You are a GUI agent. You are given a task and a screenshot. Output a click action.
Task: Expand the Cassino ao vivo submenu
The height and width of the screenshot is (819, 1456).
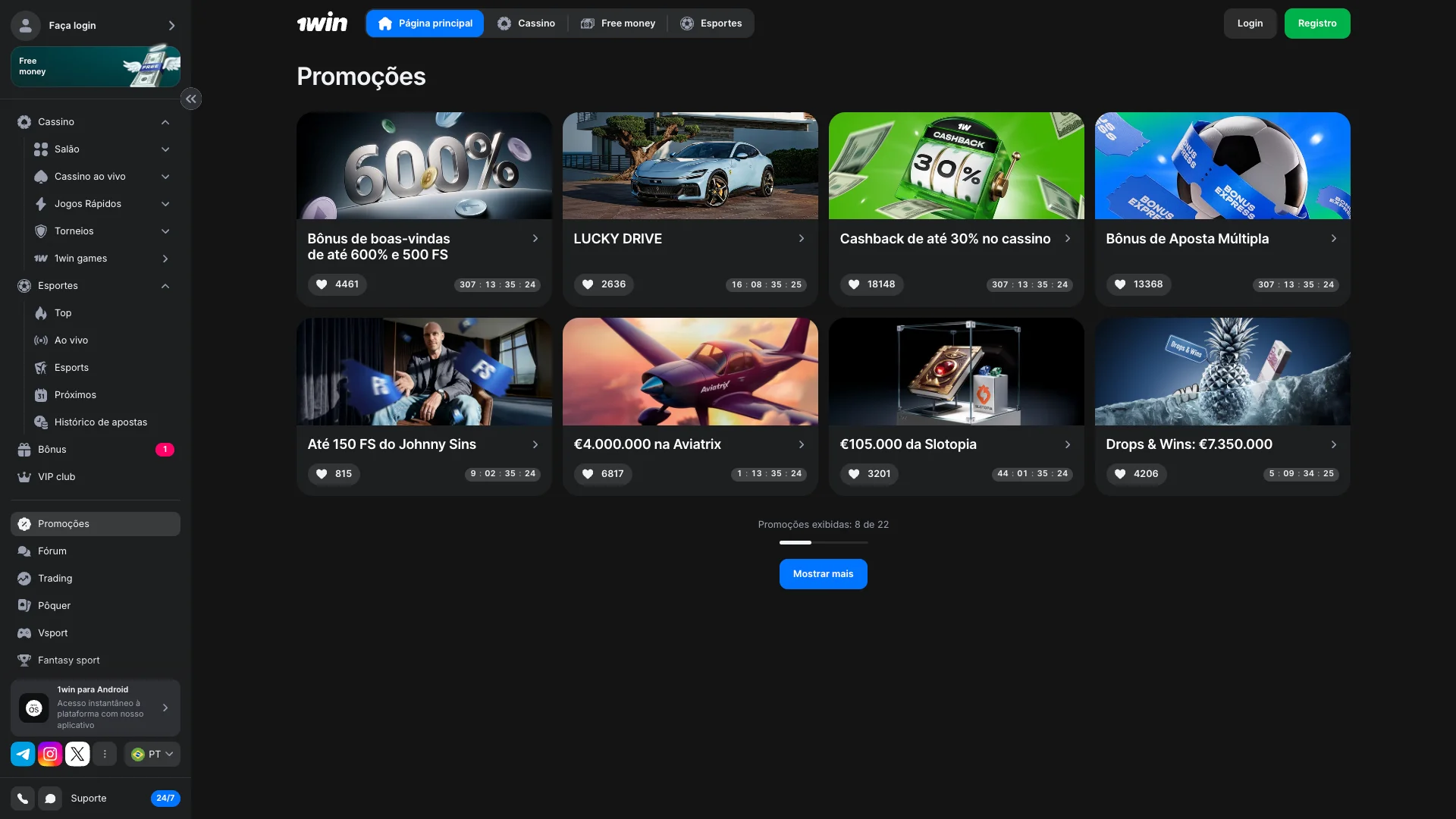coord(165,176)
